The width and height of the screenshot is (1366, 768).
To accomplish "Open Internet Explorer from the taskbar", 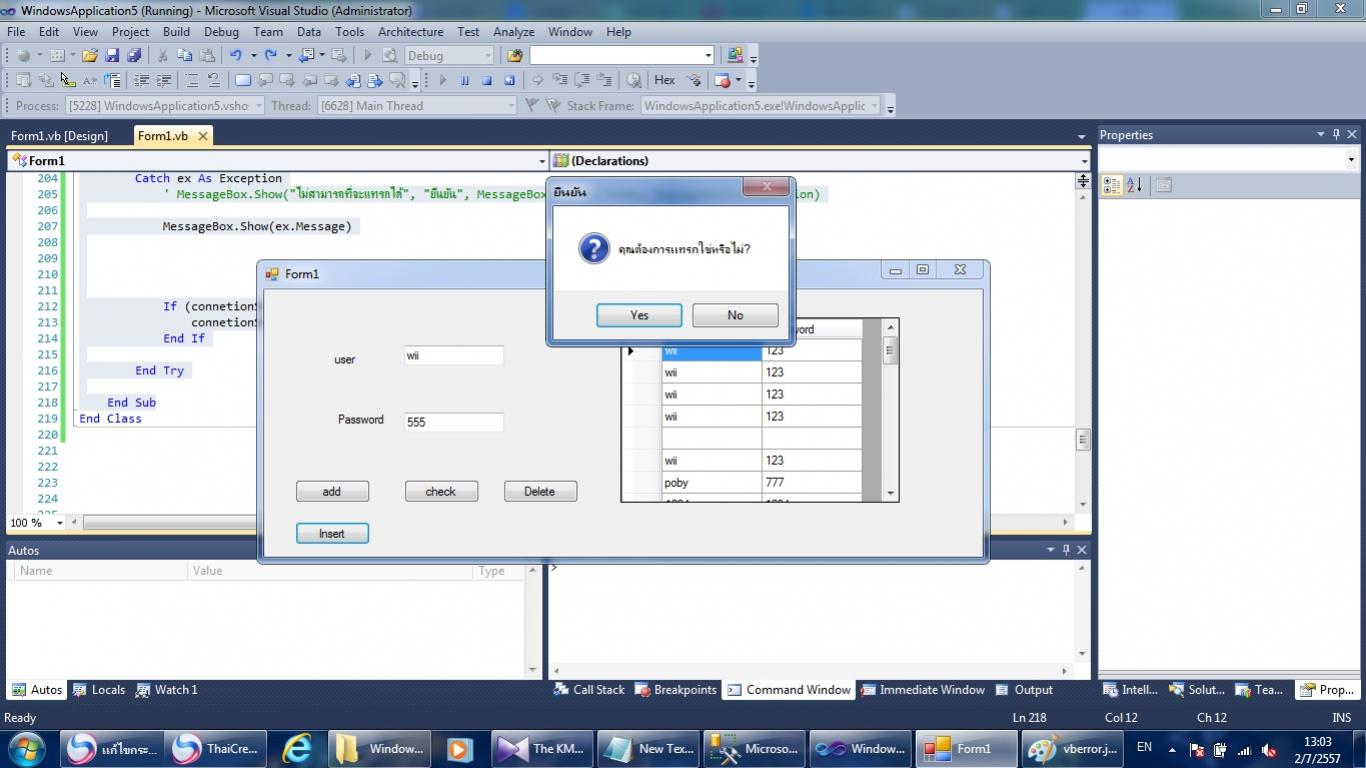I will [297, 748].
